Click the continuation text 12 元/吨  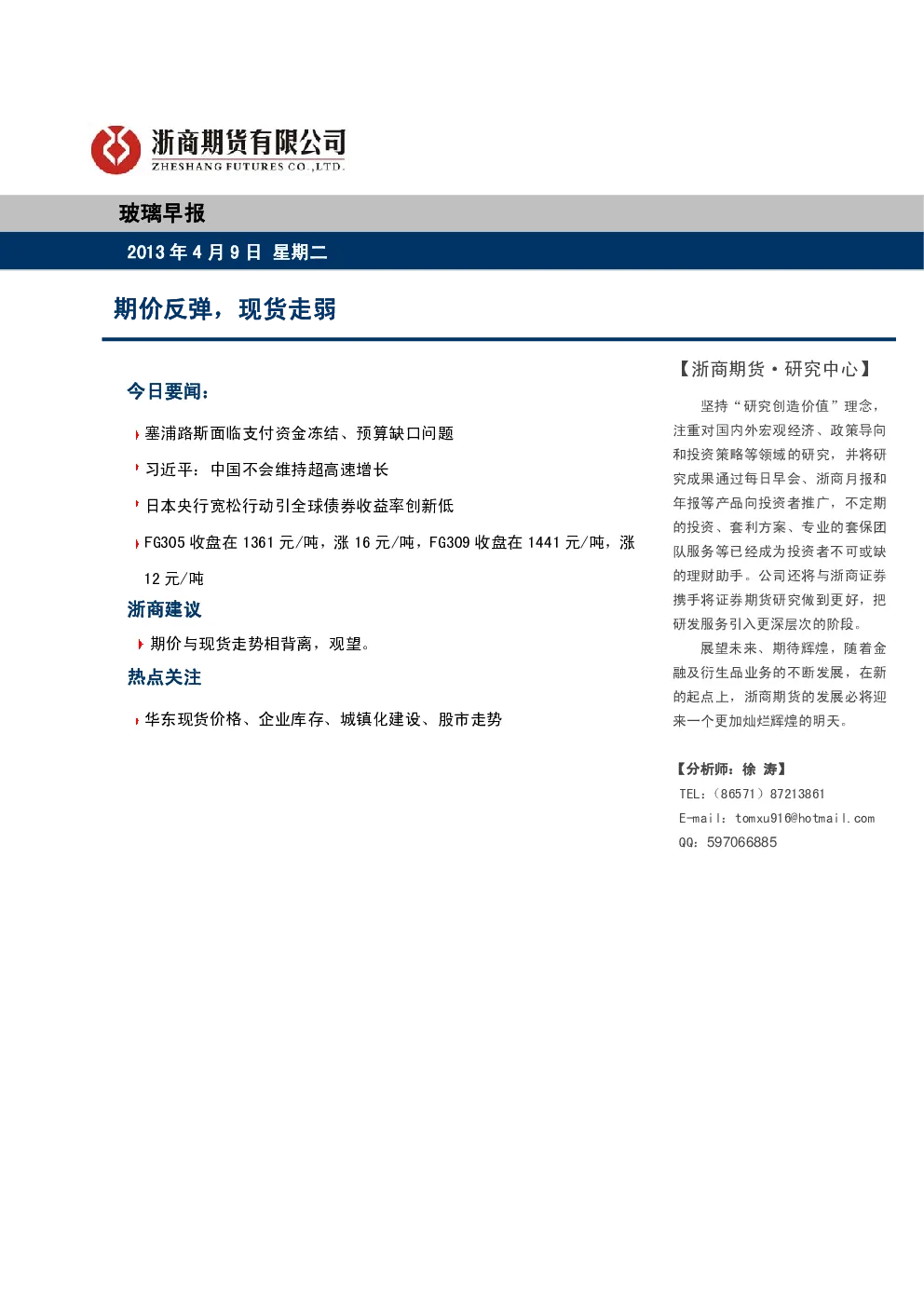(x=173, y=579)
